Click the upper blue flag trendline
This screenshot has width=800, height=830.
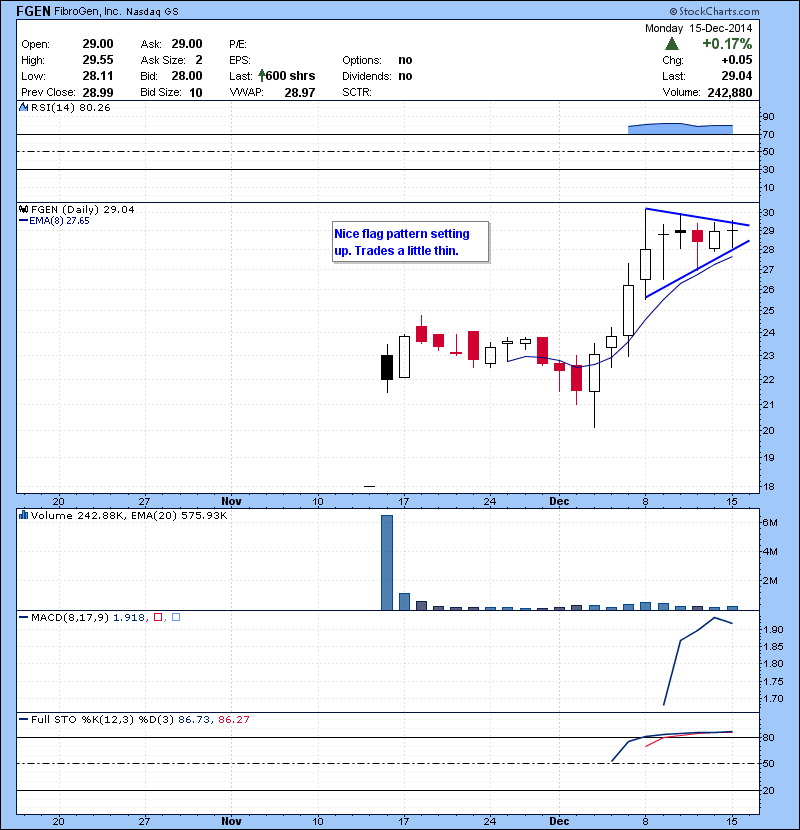(x=697, y=217)
